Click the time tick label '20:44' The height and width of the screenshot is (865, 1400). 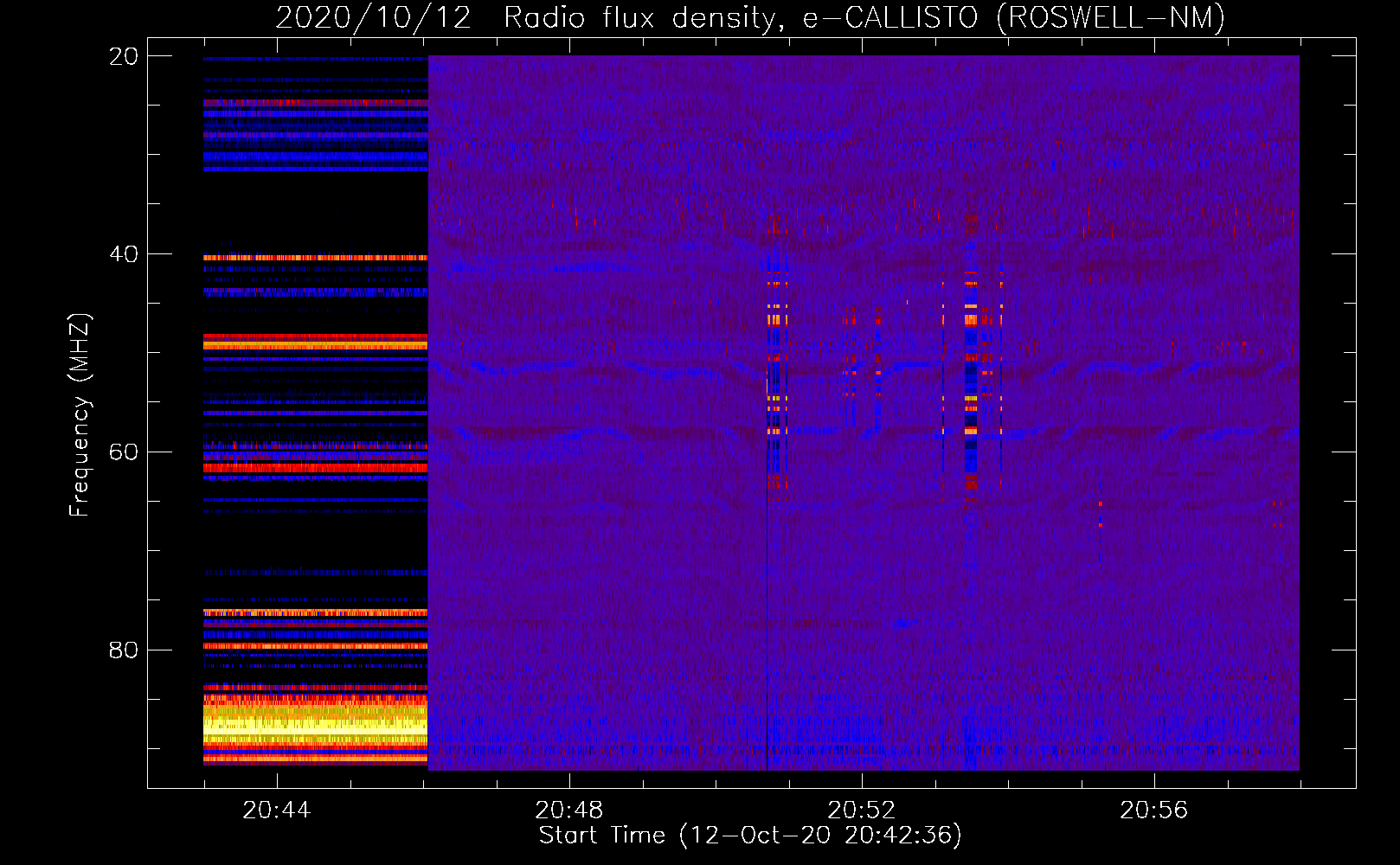click(277, 811)
